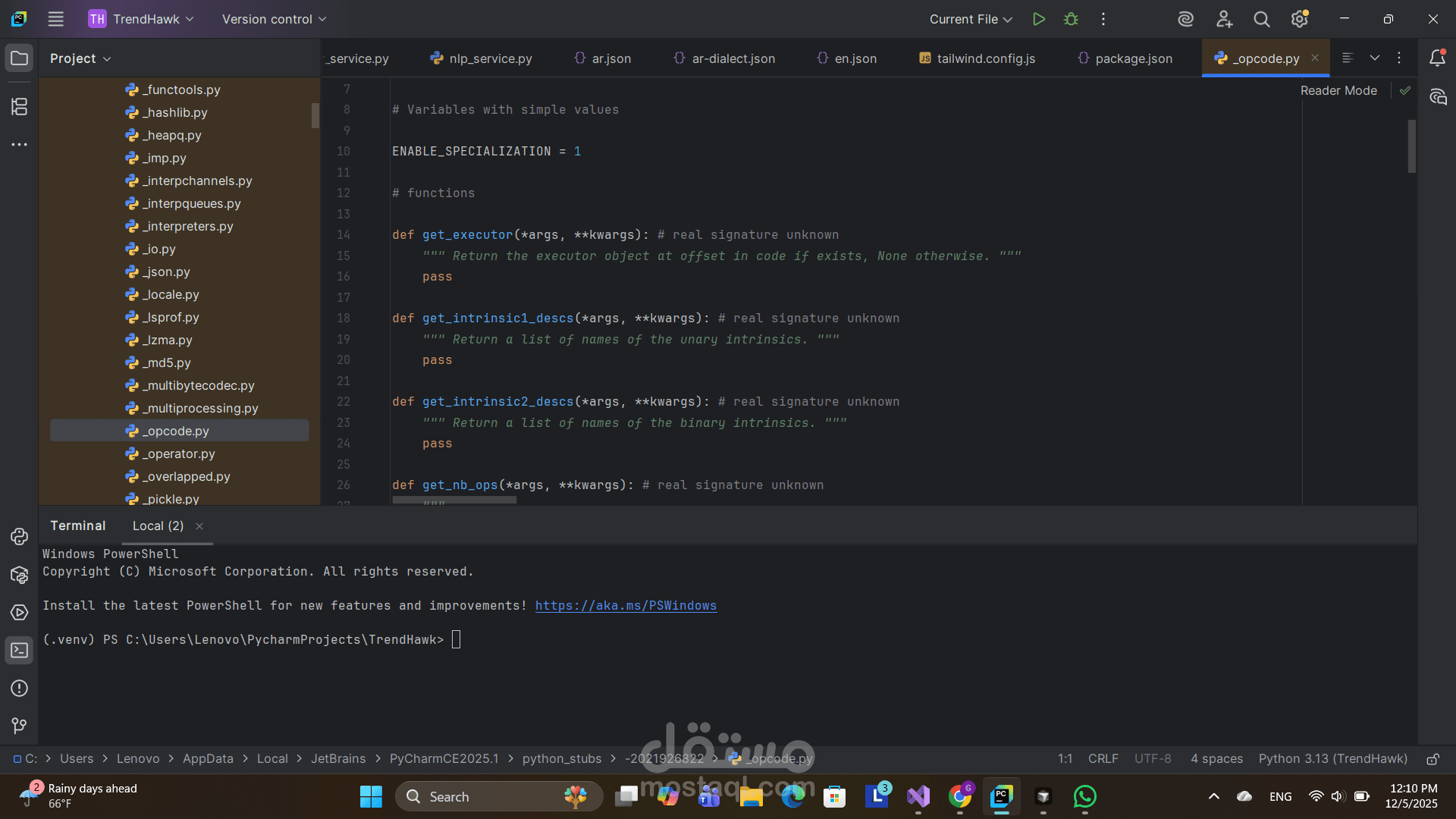The height and width of the screenshot is (819, 1456).
Task: Open the Current File run configuration dropdown
Action: coord(971,19)
